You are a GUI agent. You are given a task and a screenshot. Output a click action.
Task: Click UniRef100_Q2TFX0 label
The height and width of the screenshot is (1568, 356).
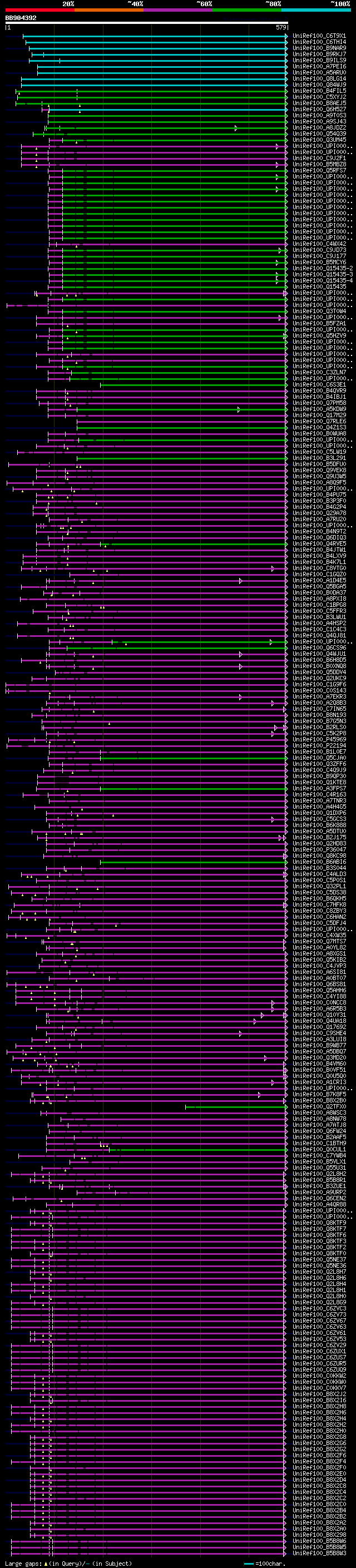click(319, 1106)
